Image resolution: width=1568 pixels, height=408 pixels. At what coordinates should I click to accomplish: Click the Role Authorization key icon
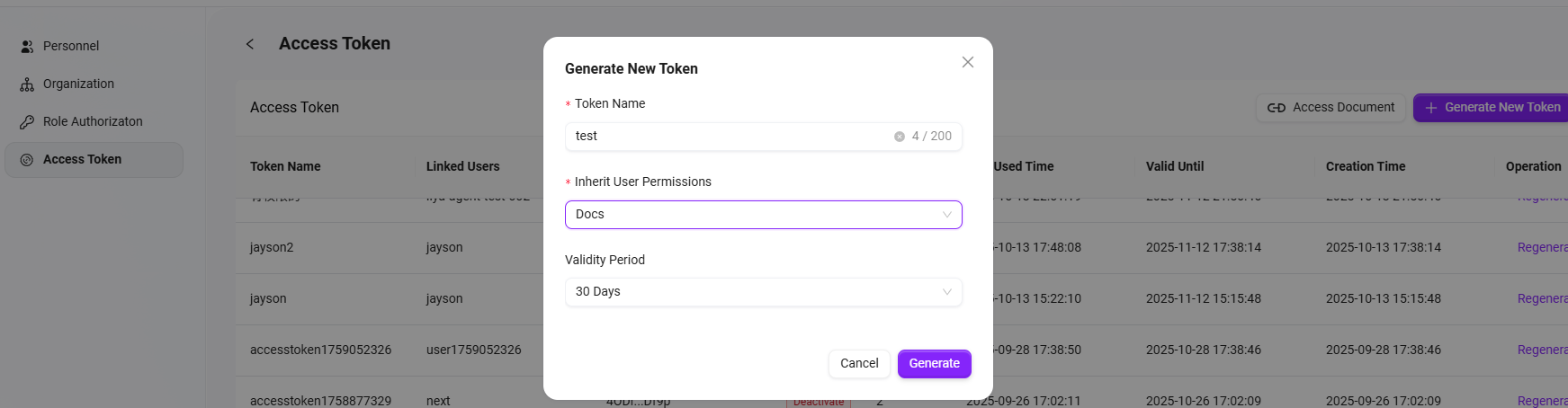click(27, 122)
